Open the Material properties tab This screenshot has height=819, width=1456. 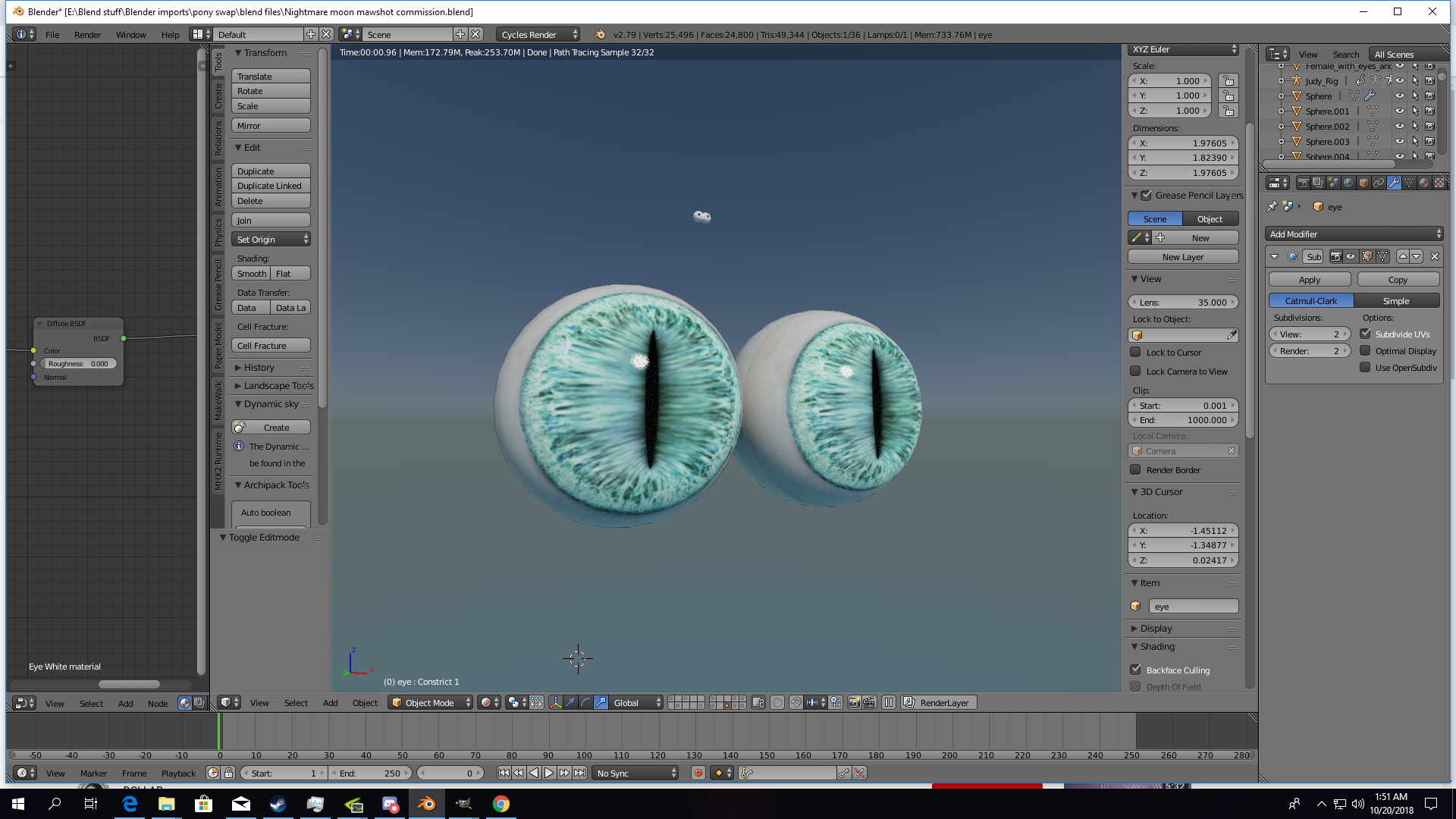tap(1423, 183)
